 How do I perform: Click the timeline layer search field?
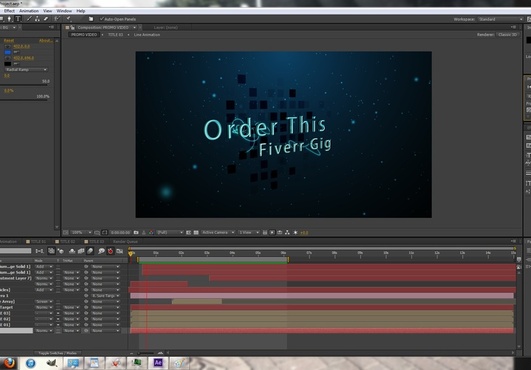point(15,251)
